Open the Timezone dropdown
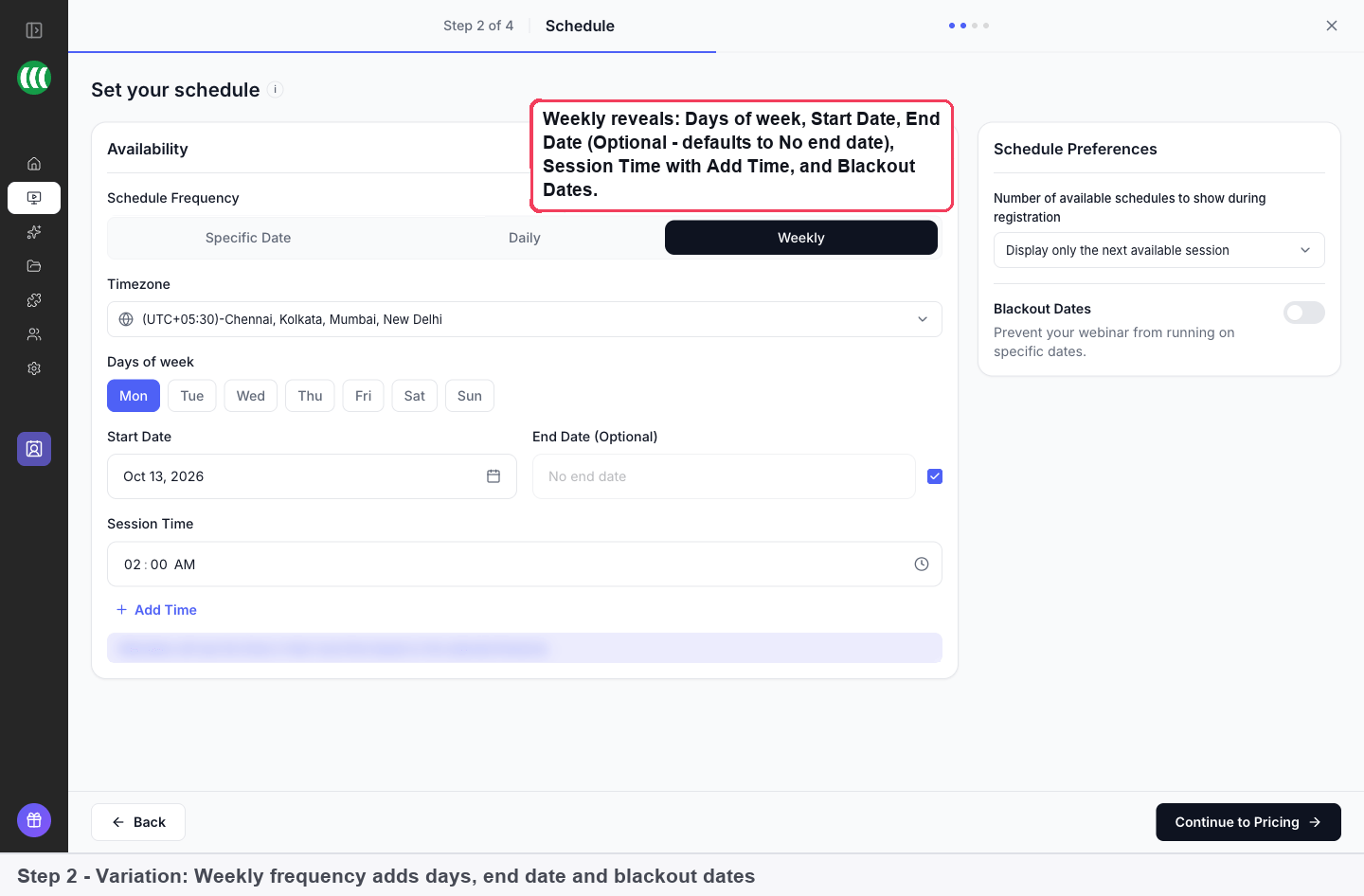 click(525, 319)
